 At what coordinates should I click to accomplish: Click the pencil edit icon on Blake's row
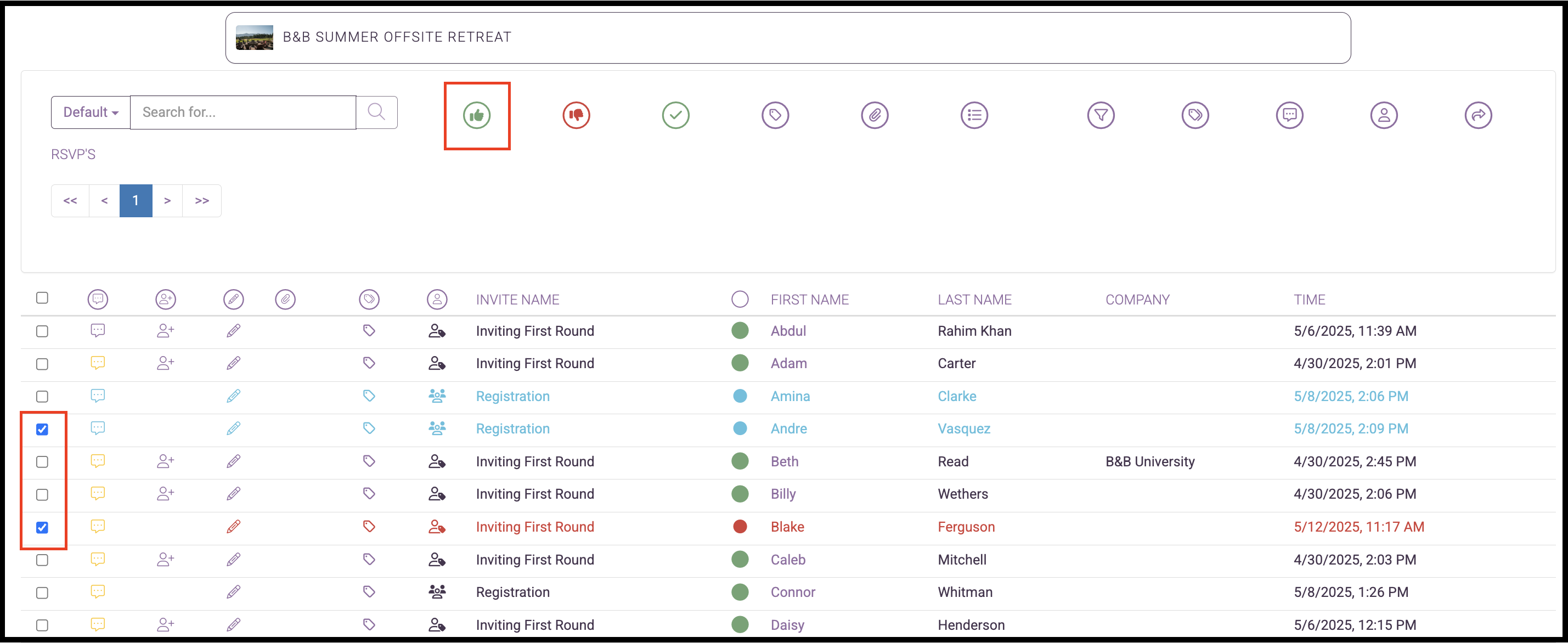(x=233, y=526)
